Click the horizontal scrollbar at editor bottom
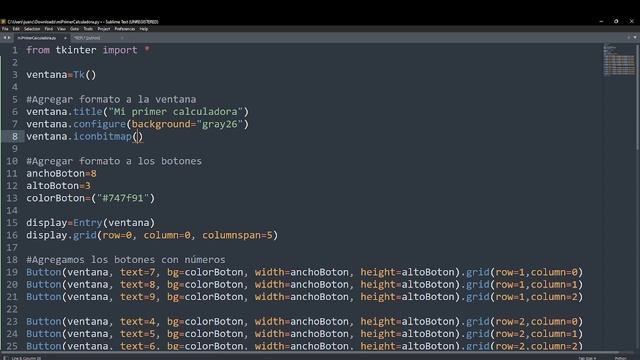 (x=310, y=352)
